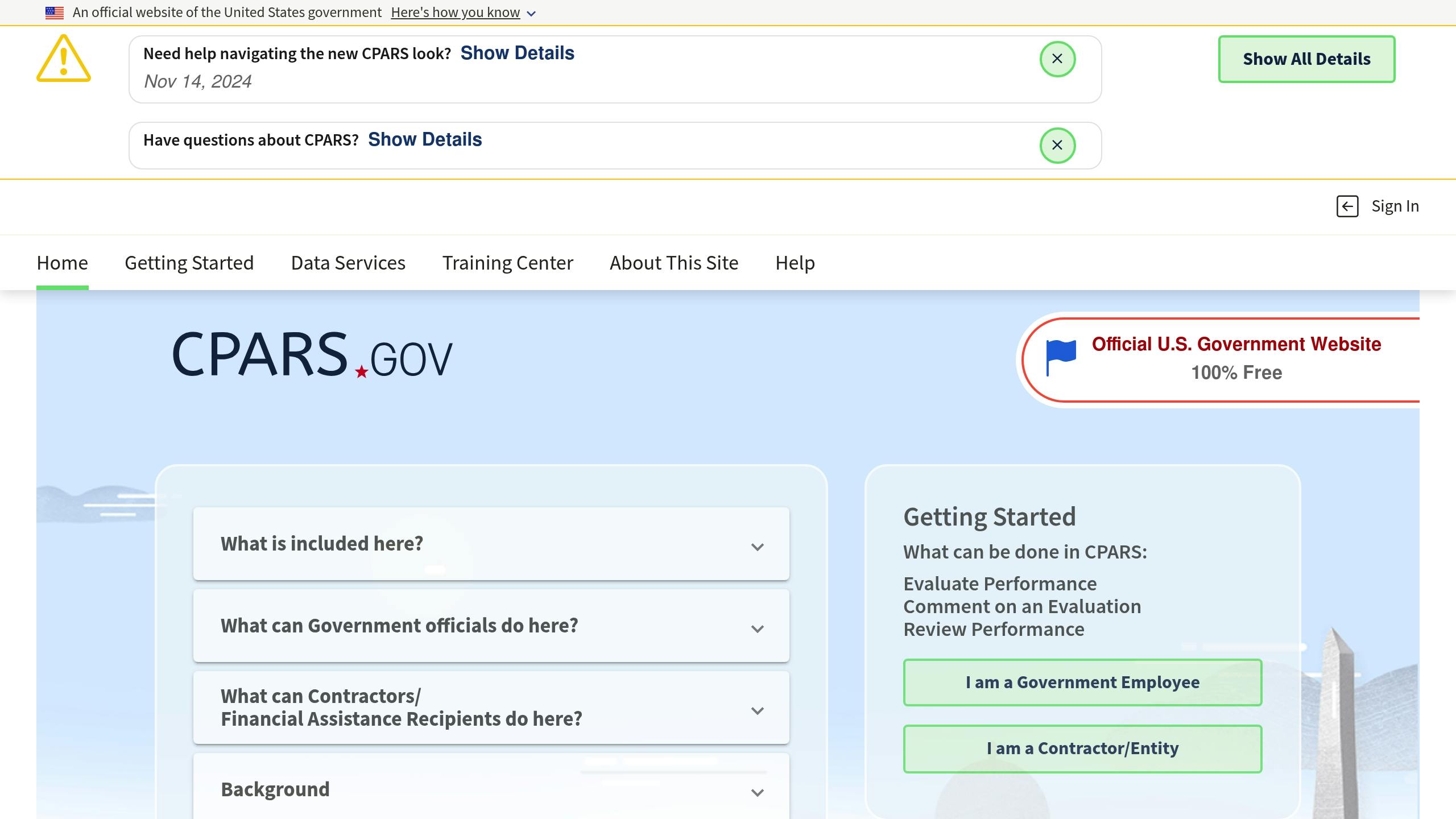Dismiss the new CPARS look notification
The width and height of the screenshot is (1456, 819).
click(1057, 59)
